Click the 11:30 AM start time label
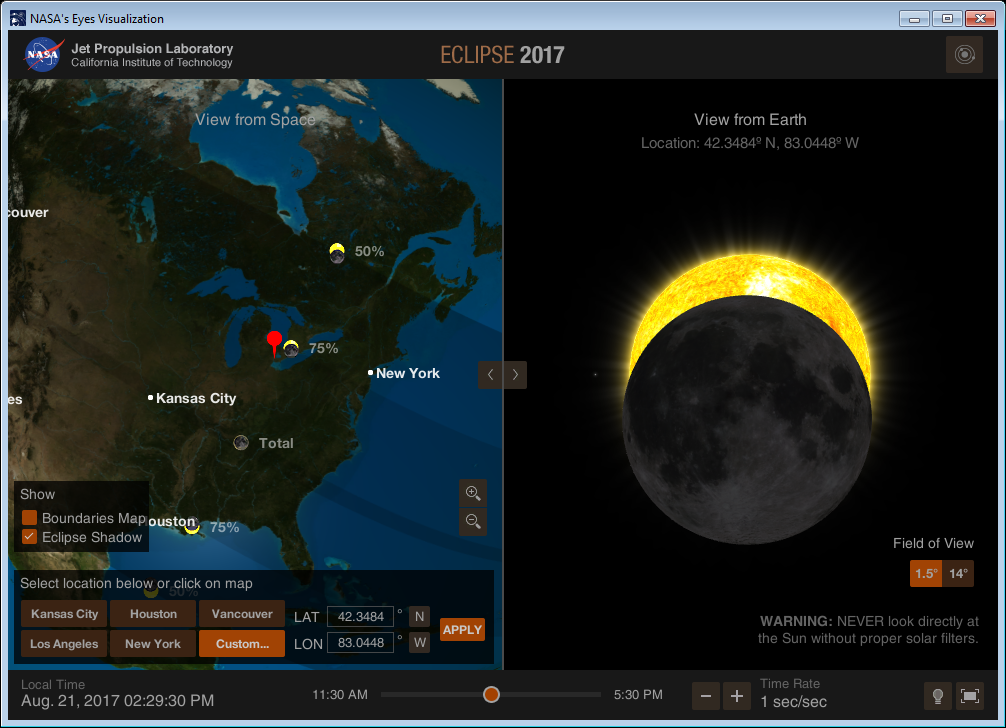Screen dimensions: 1006x728 point(340,695)
